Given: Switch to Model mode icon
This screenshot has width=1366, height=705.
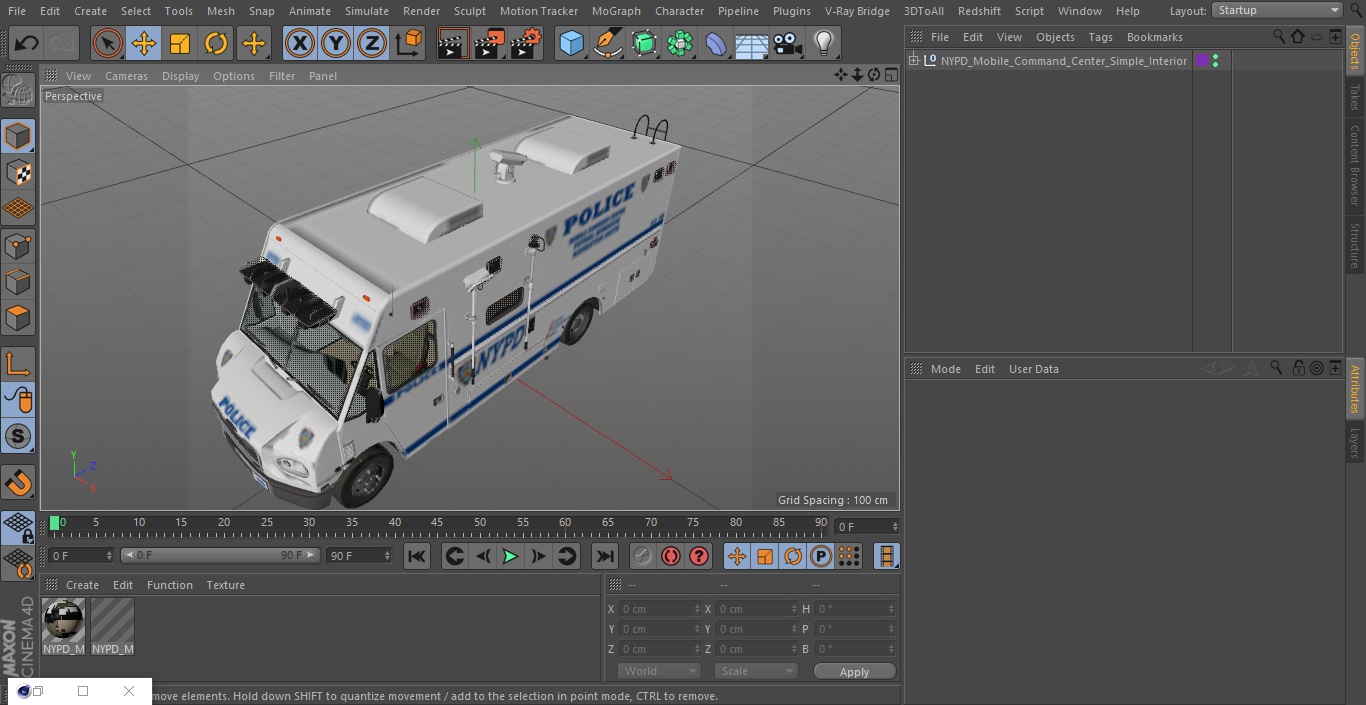Looking at the screenshot, I should coord(19,136).
